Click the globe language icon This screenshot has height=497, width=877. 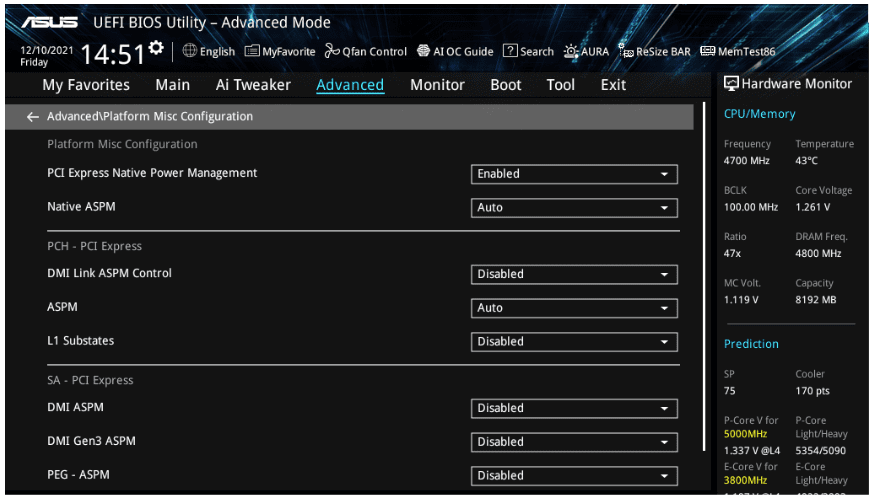[190, 51]
